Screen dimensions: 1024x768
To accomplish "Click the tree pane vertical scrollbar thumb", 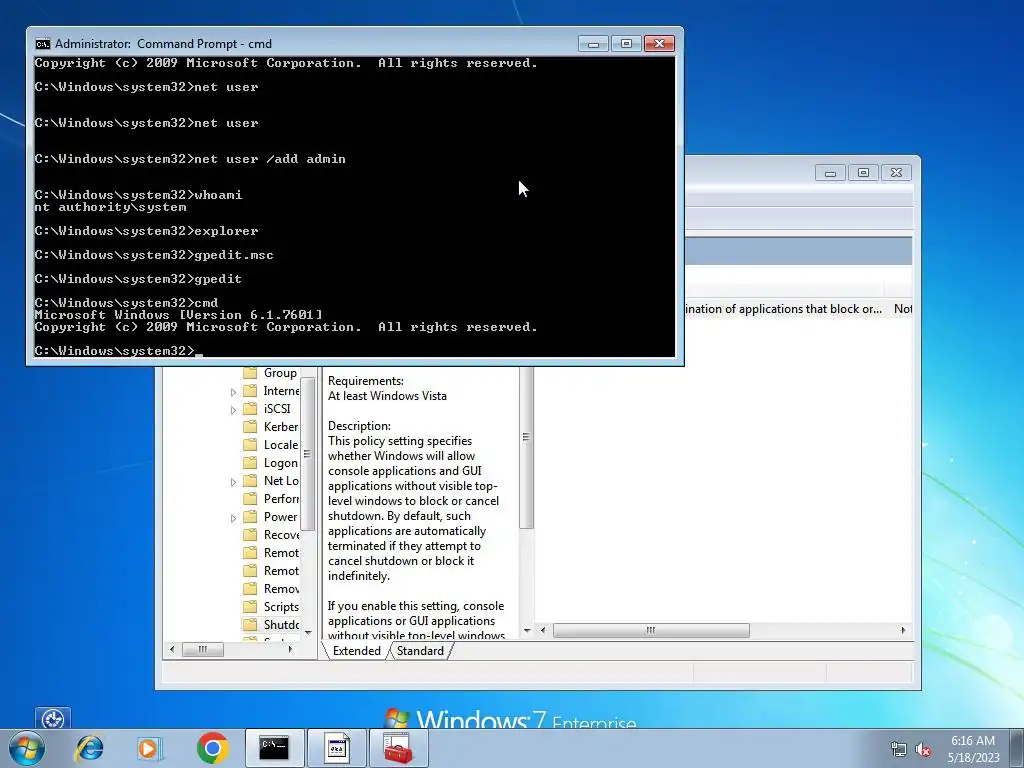I will click(x=308, y=455).
